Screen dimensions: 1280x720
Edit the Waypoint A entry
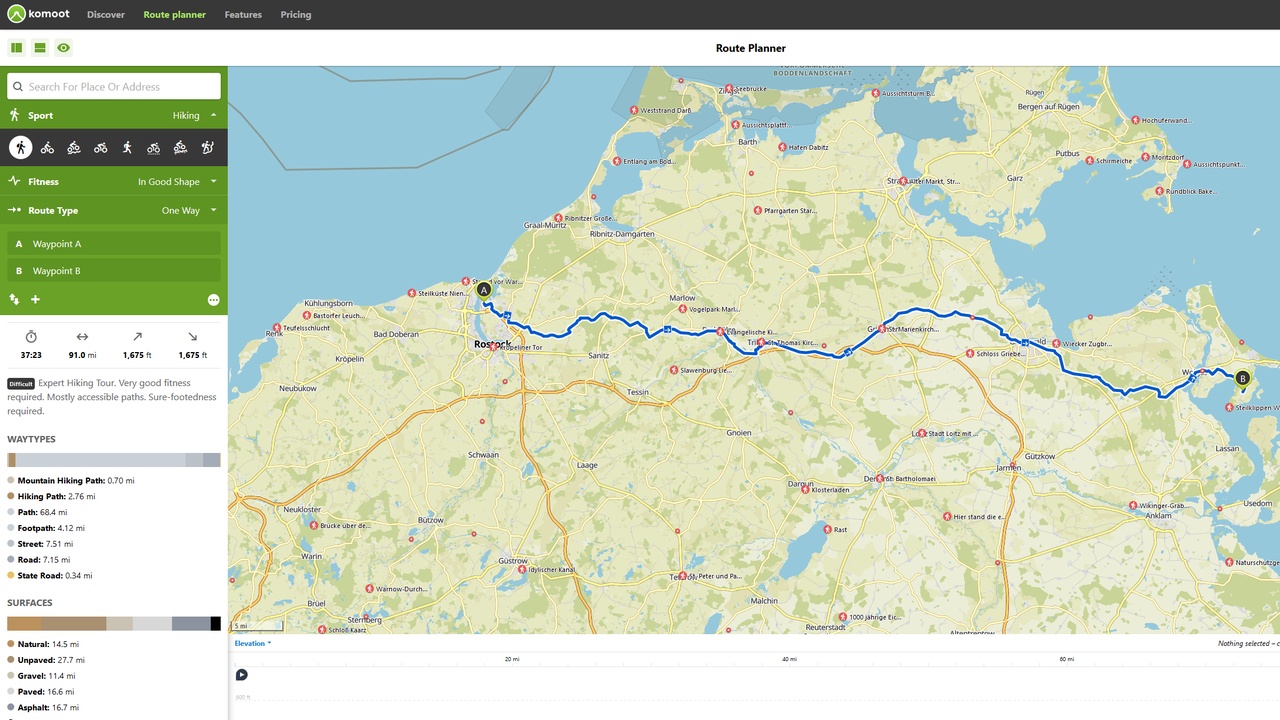coord(114,244)
